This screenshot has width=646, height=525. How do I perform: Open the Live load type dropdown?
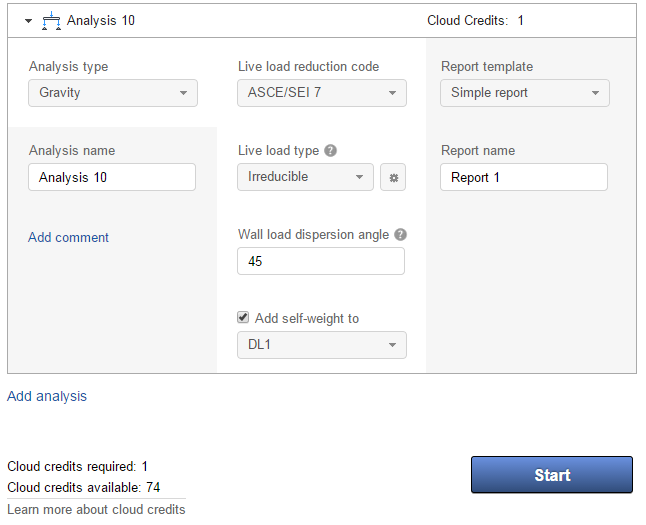[x=305, y=177]
